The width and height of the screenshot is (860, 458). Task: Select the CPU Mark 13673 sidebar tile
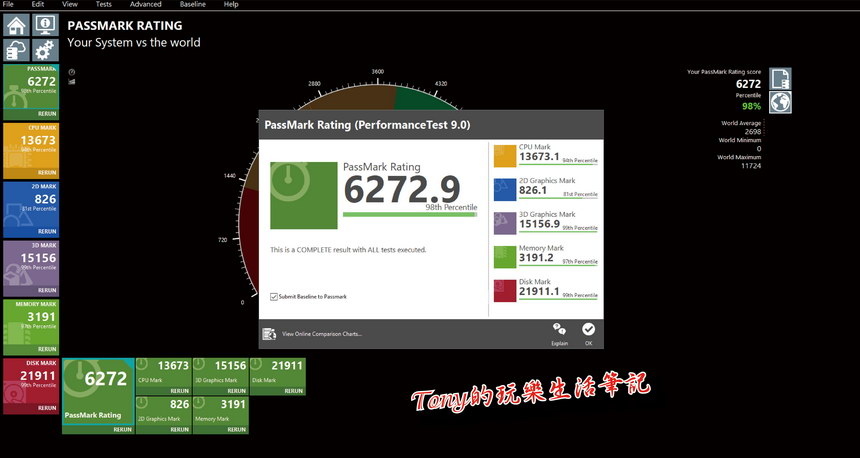point(31,151)
